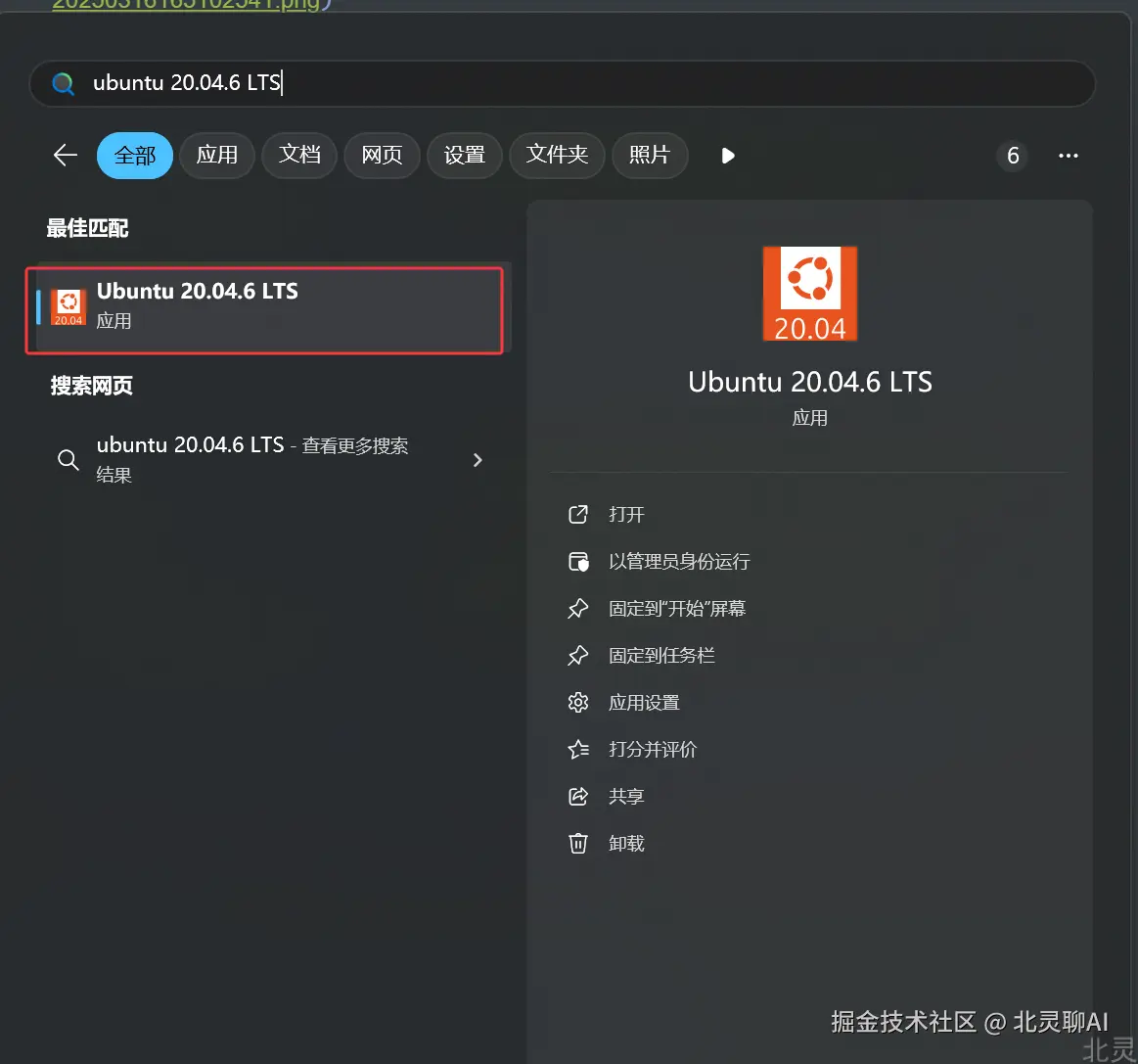Choose 固定到“开始”屏幕

[x=677, y=608]
